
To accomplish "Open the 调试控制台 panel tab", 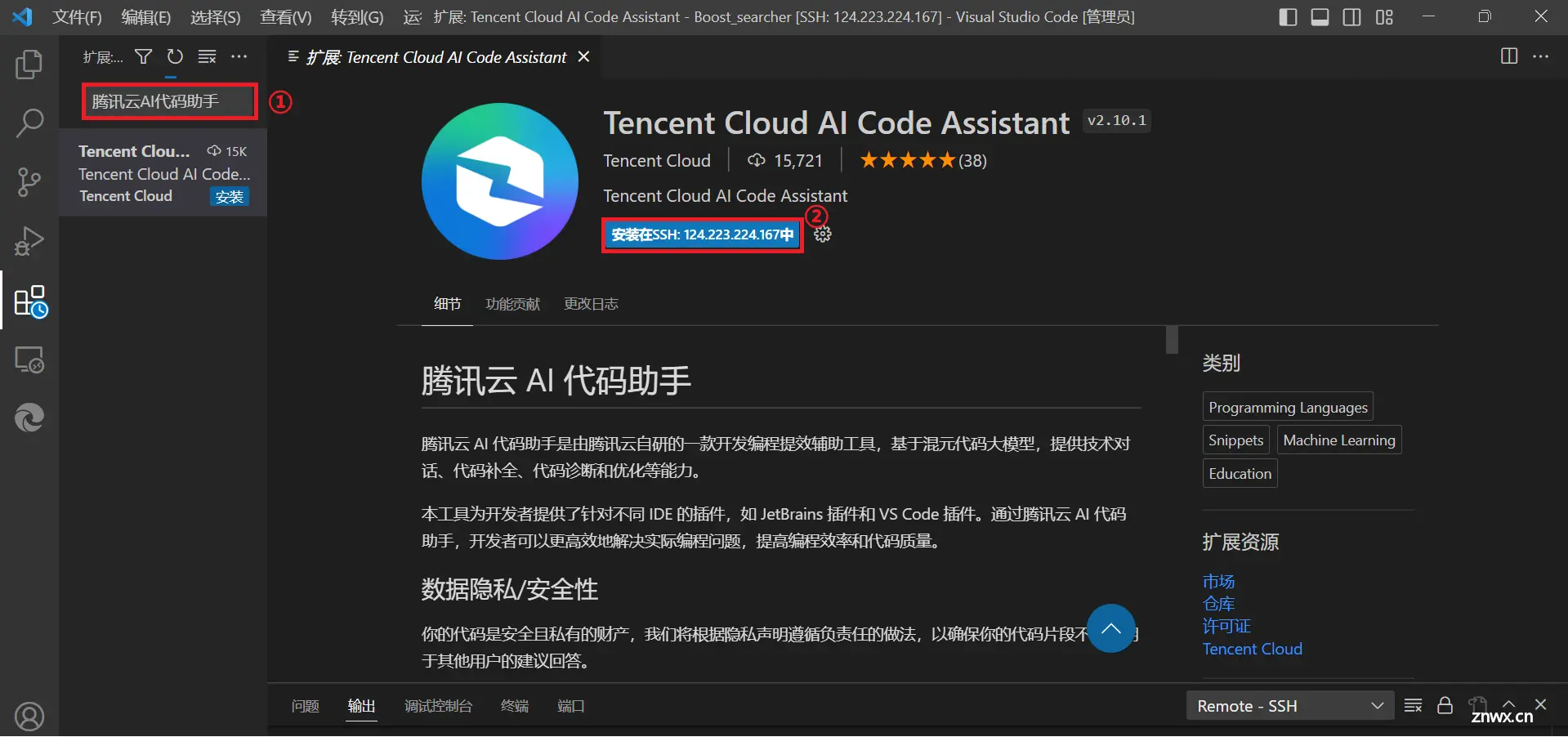I will (438, 706).
